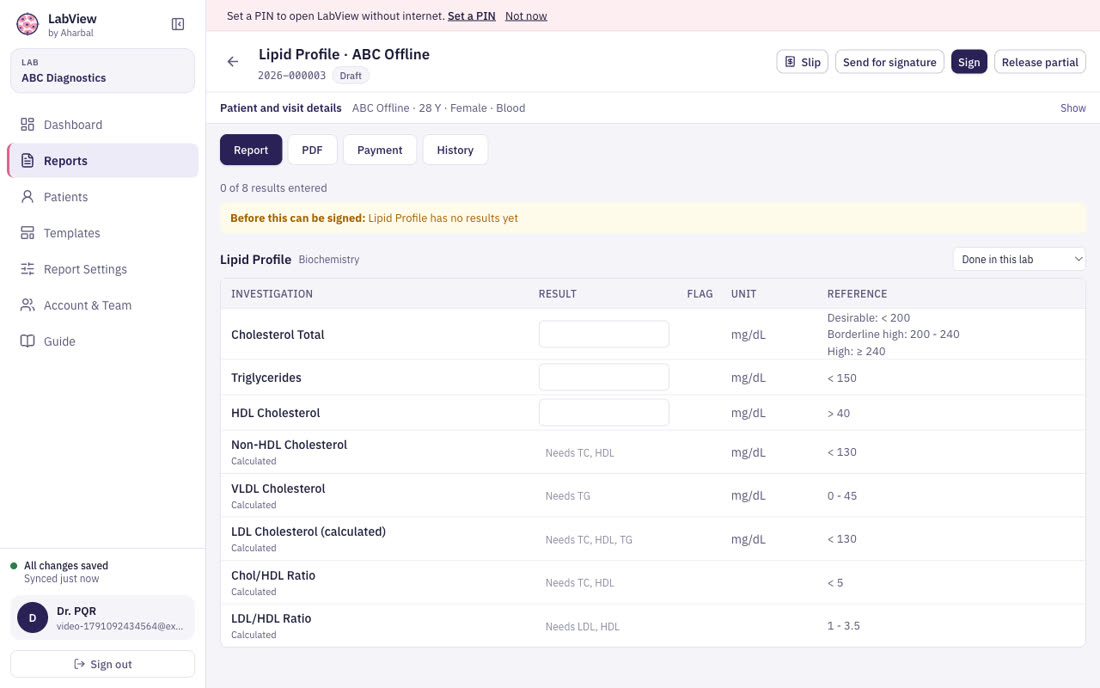1100x688 pixels.
Task: Click Send for signature button
Action: [890, 62]
